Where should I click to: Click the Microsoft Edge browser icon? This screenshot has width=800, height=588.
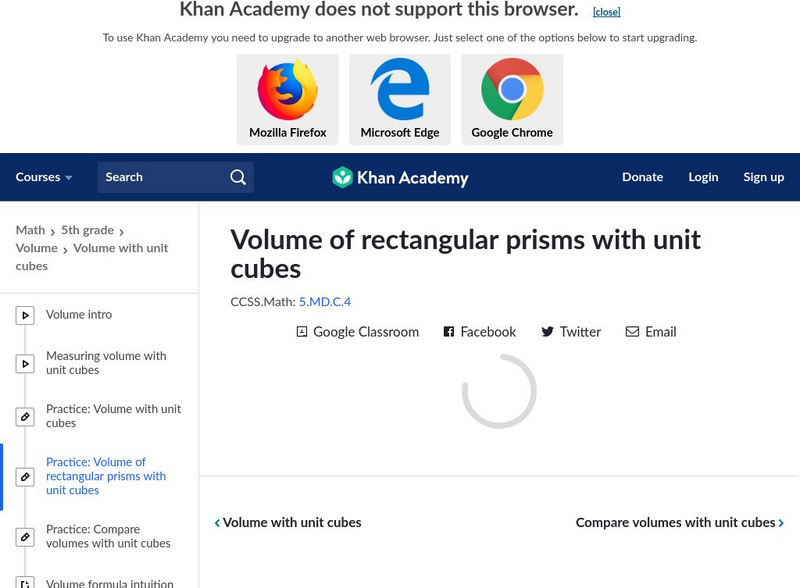[x=400, y=91]
